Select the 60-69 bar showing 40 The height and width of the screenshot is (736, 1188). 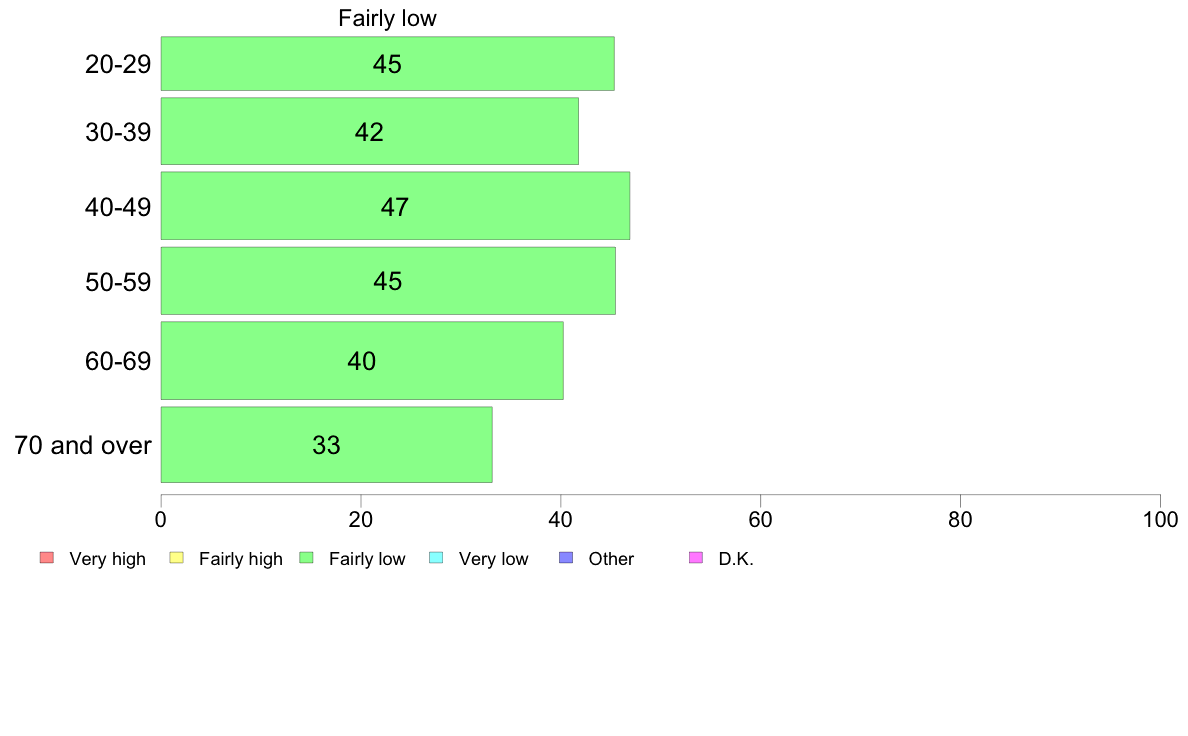[x=362, y=360]
